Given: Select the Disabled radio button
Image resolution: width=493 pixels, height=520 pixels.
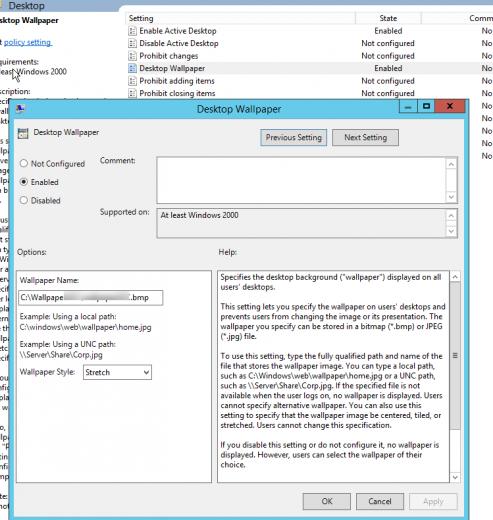Looking at the screenshot, I should point(24,200).
